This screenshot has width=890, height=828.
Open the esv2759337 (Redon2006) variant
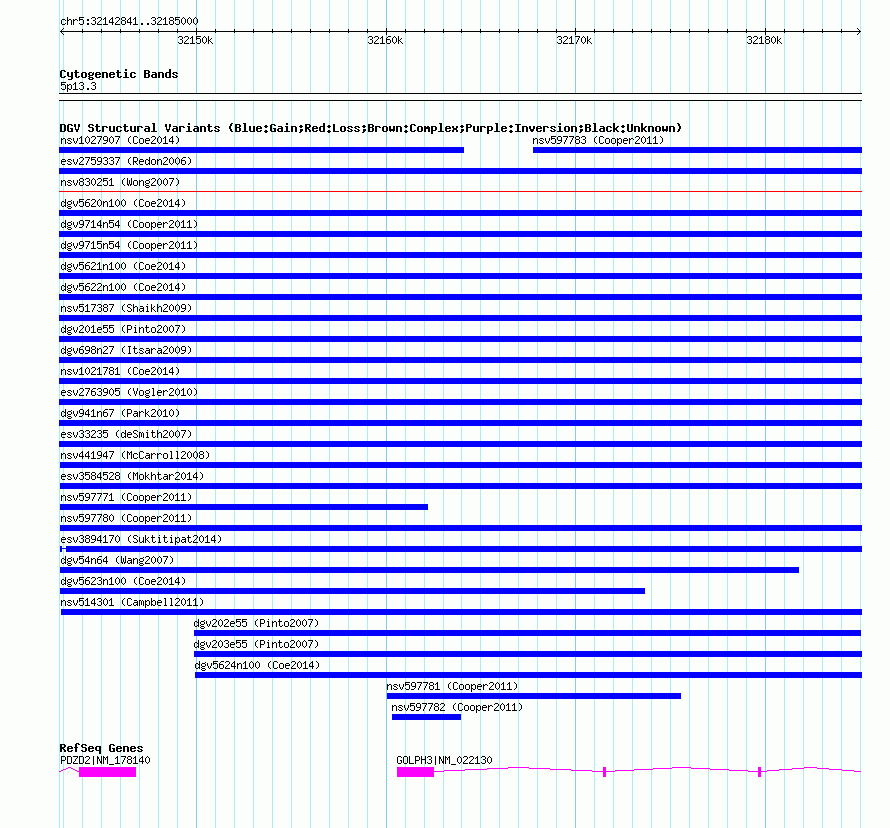[126, 161]
